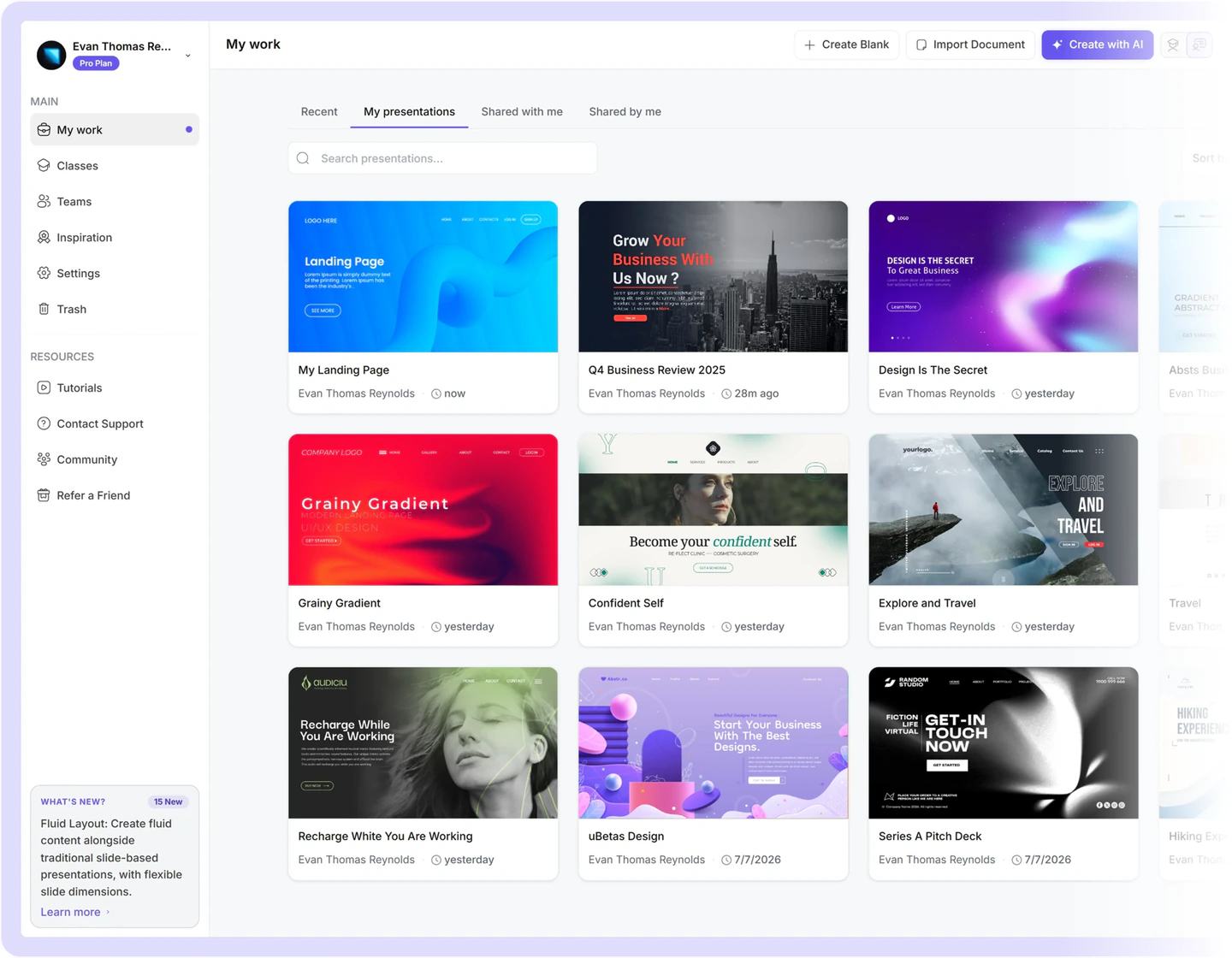The image size is (1232, 958).
Task: Click the WHAT'S NEW? heading
Action: tap(73, 802)
